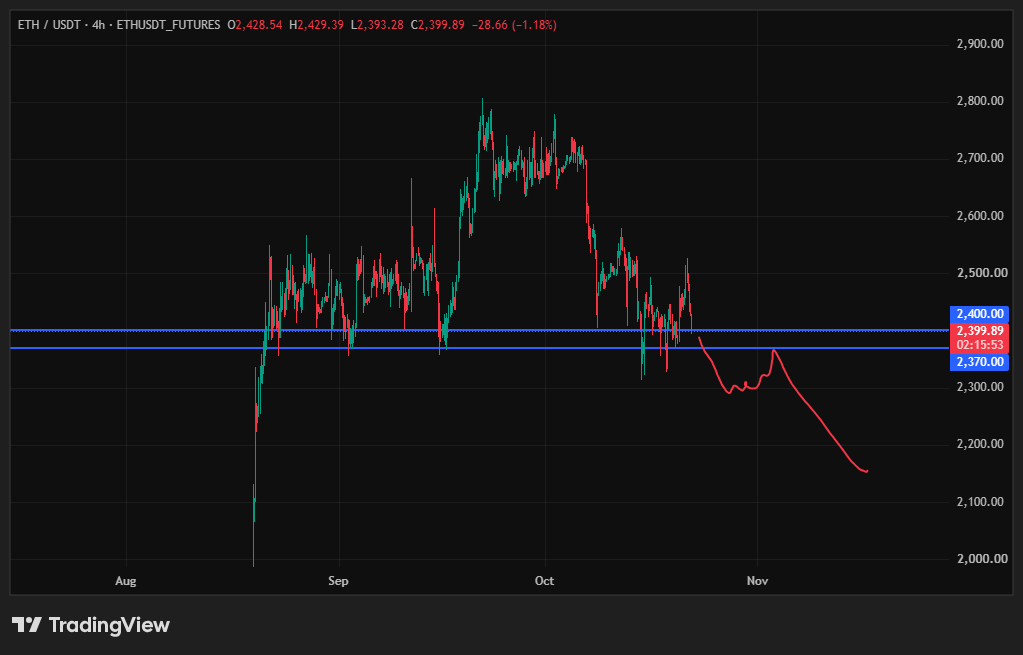The height and width of the screenshot is (655, 1023).
Task: Click the 2,800.00 price axis label
Action: [979, 101]
